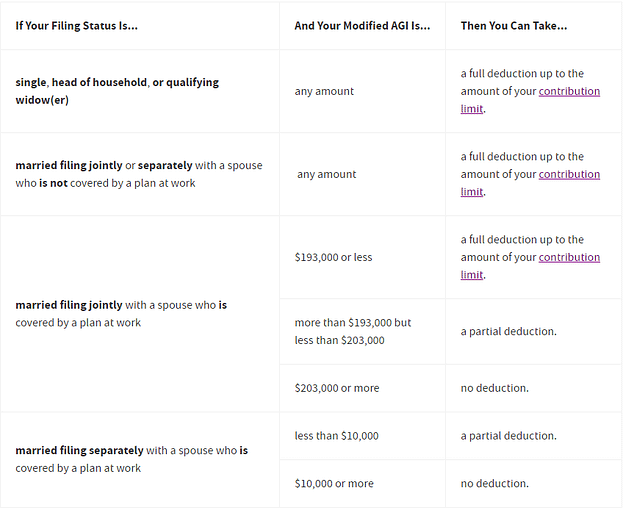Viewport: 623px width, 508px height.
Task: Select 'married filing jointly or separately' status cell
Action: [x=139, y=174]
